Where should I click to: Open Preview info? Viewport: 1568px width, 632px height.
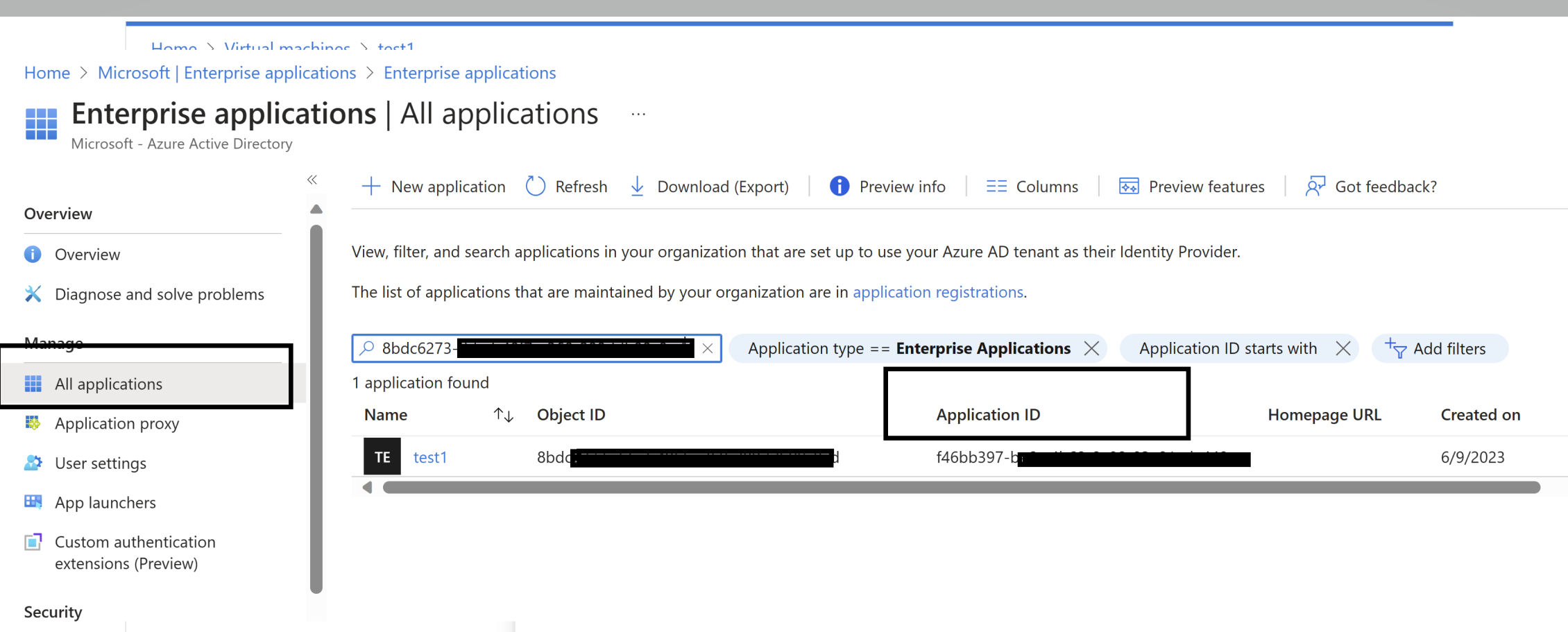839,186
